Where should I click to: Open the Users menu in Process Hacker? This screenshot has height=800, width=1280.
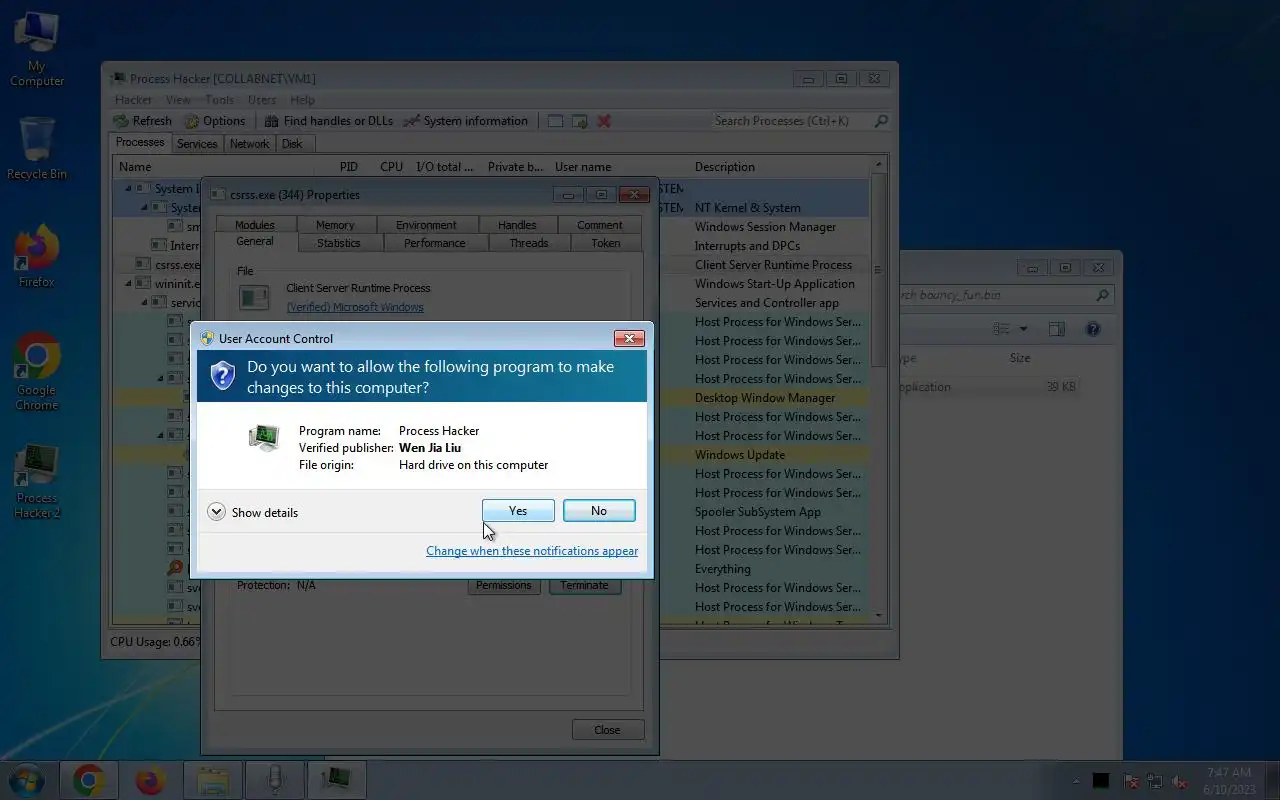pos(262,100)
